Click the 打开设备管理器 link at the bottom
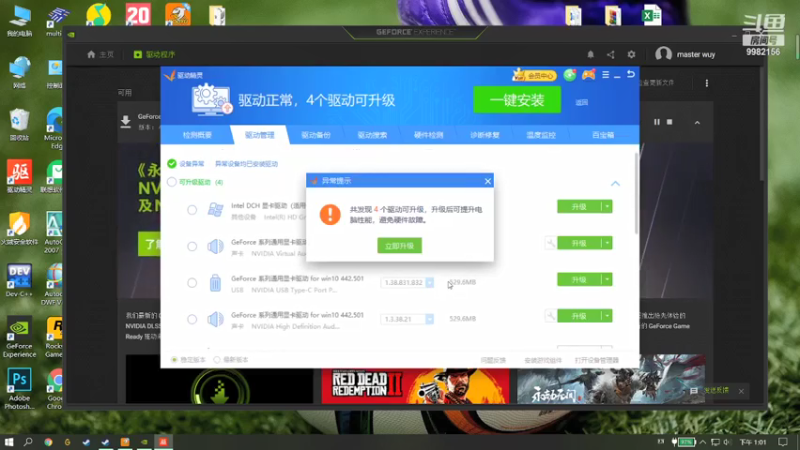Viewport: 800px width, 450px height. (x=596, y=360)
